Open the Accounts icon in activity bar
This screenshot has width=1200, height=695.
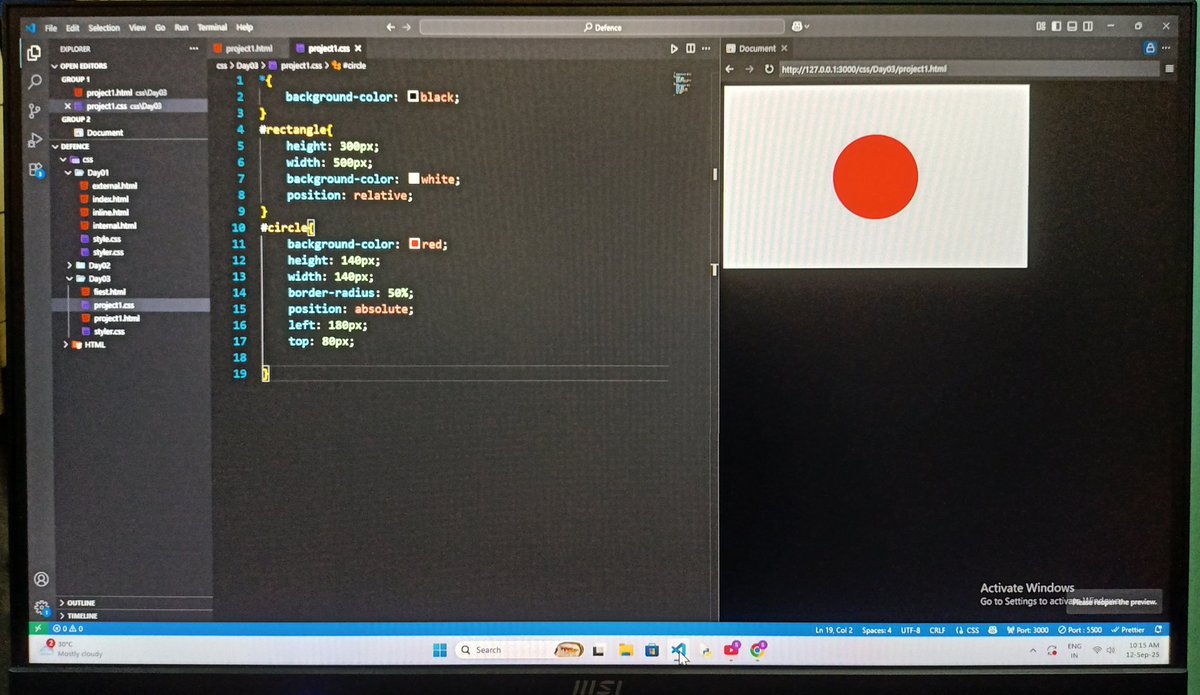[x=41, y=579]
